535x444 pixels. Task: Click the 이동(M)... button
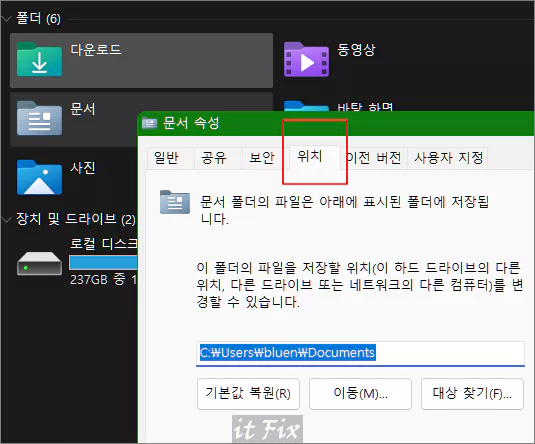360,394
